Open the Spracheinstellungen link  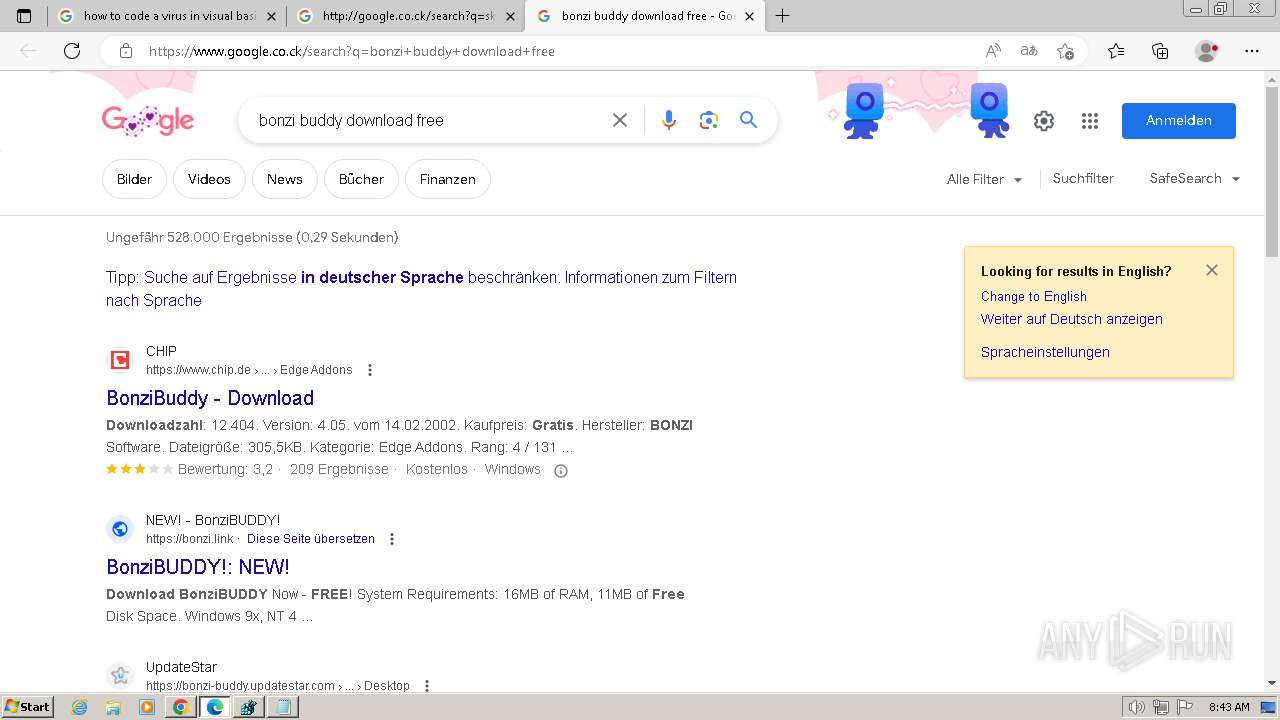pyautogui.click(x=1045, y=353)
